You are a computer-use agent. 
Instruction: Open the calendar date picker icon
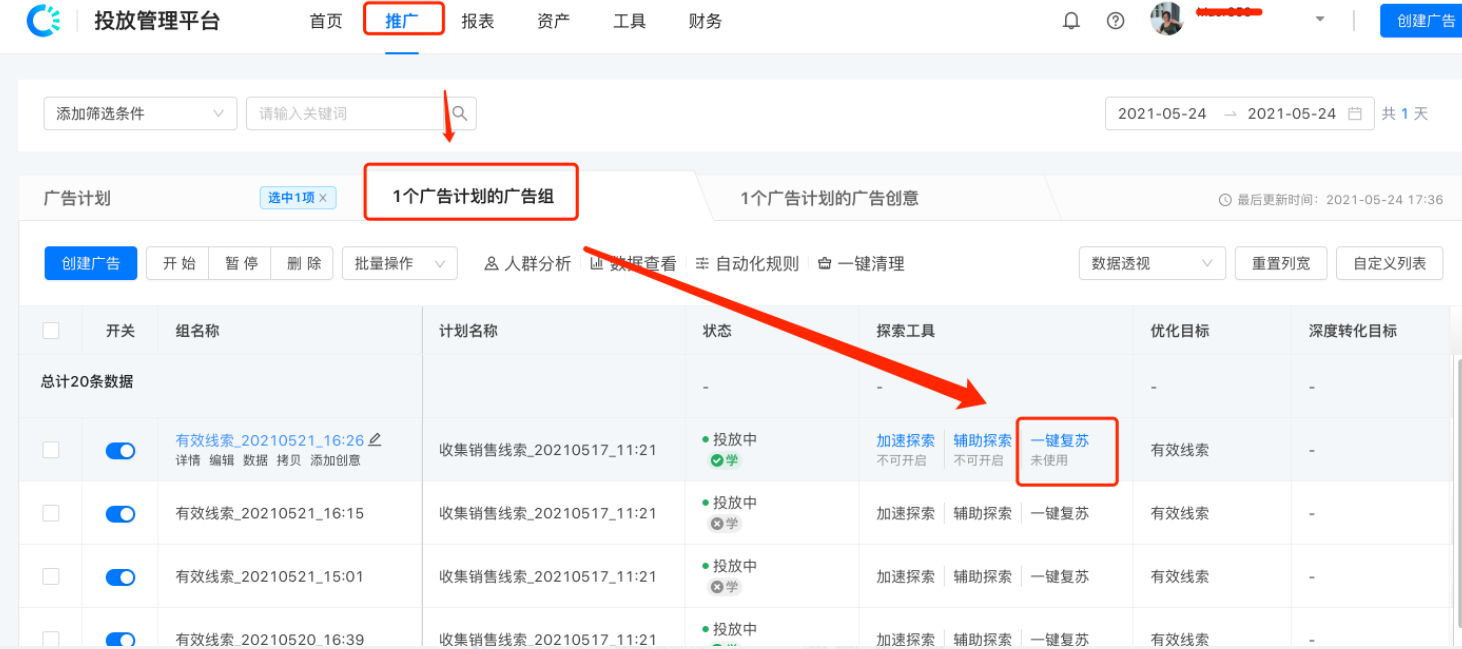pyautogui.click(x=1355, y=113)
